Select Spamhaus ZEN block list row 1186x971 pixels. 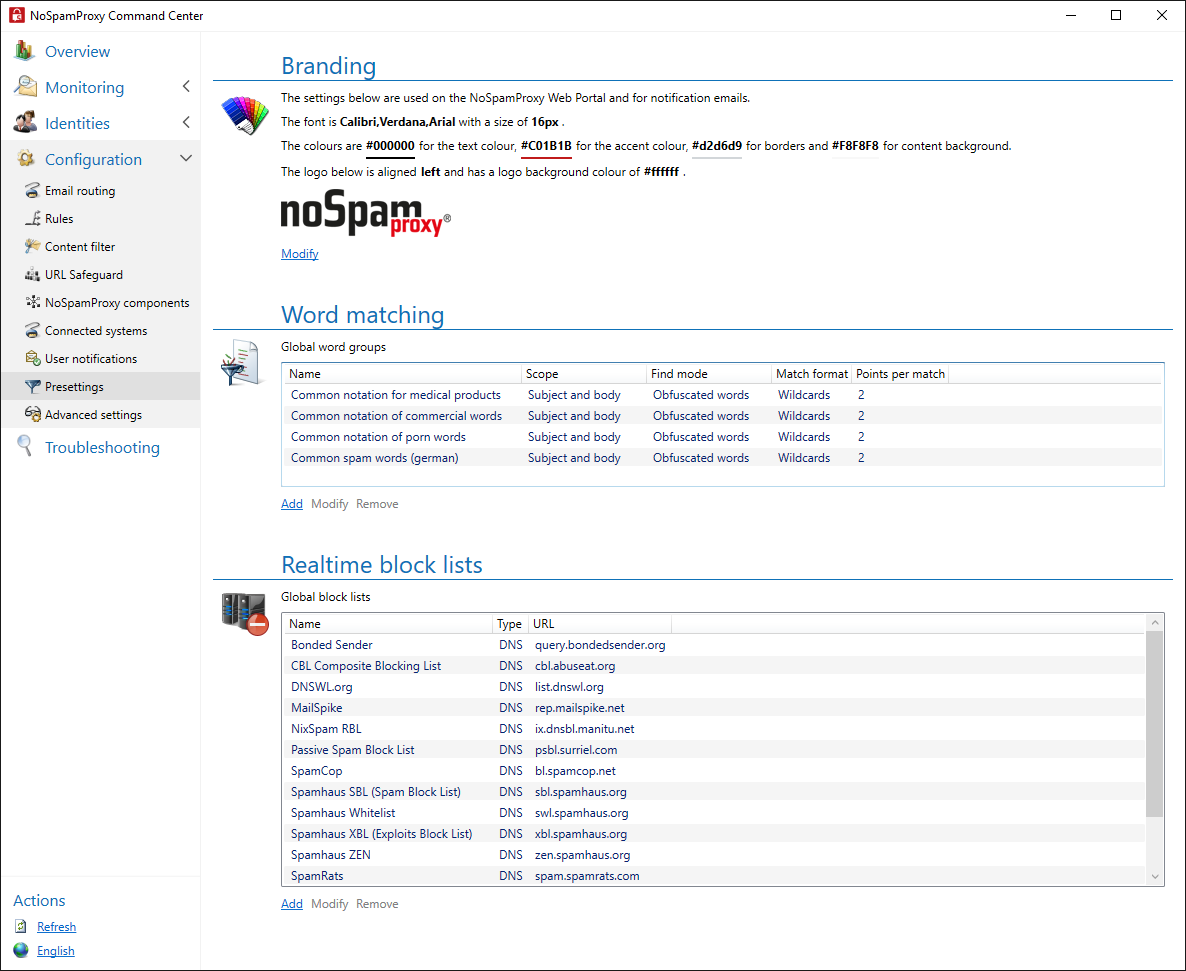point(715,855)
